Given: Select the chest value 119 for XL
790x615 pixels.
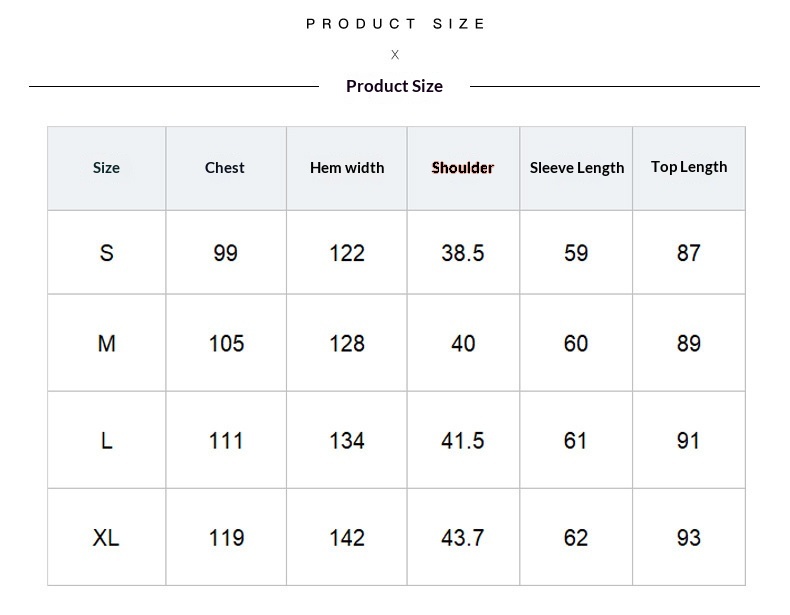Looking at the screenshot, I should click(x=226, y=538).
